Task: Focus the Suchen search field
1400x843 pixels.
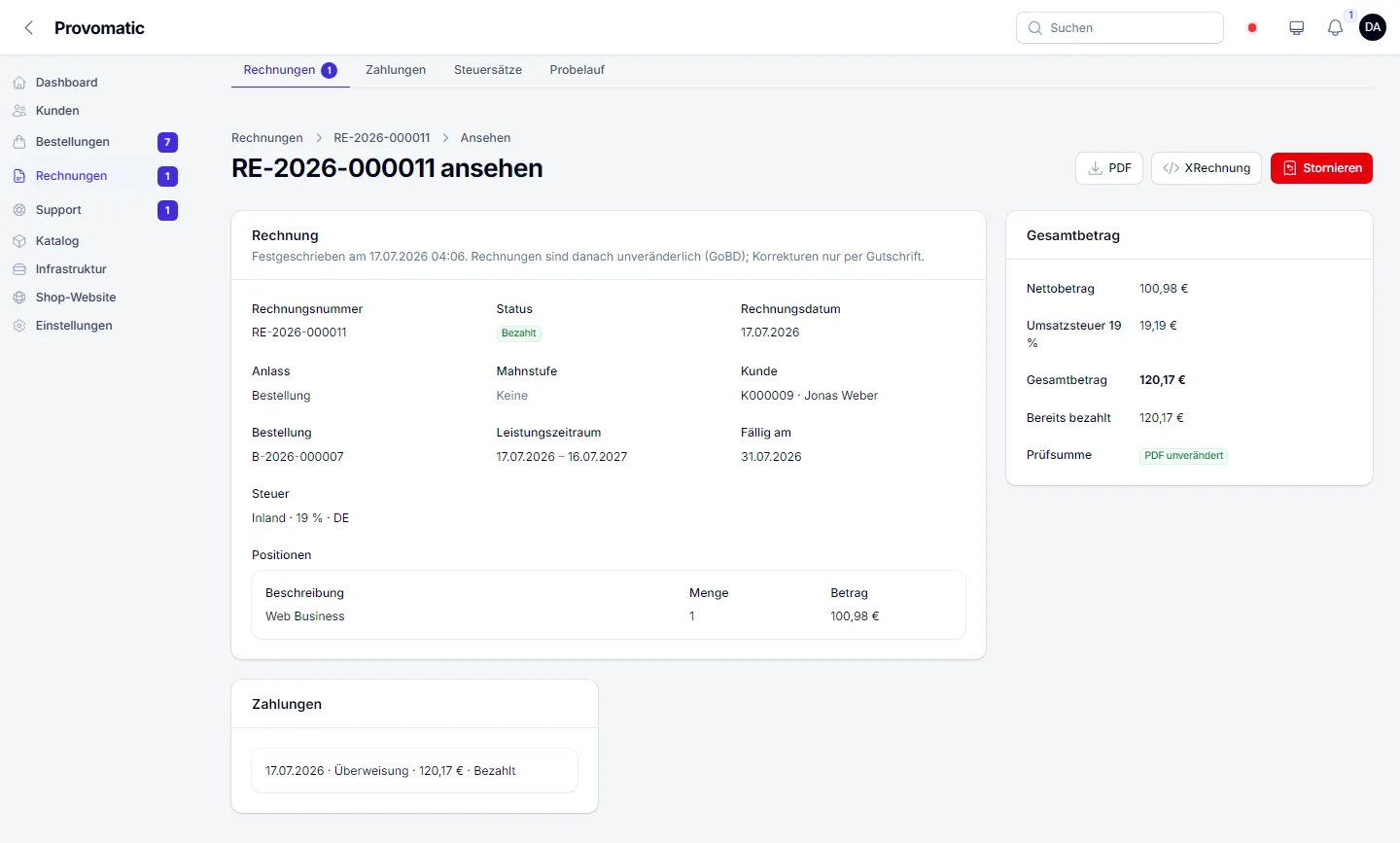Action: [x=1120, y=28]
